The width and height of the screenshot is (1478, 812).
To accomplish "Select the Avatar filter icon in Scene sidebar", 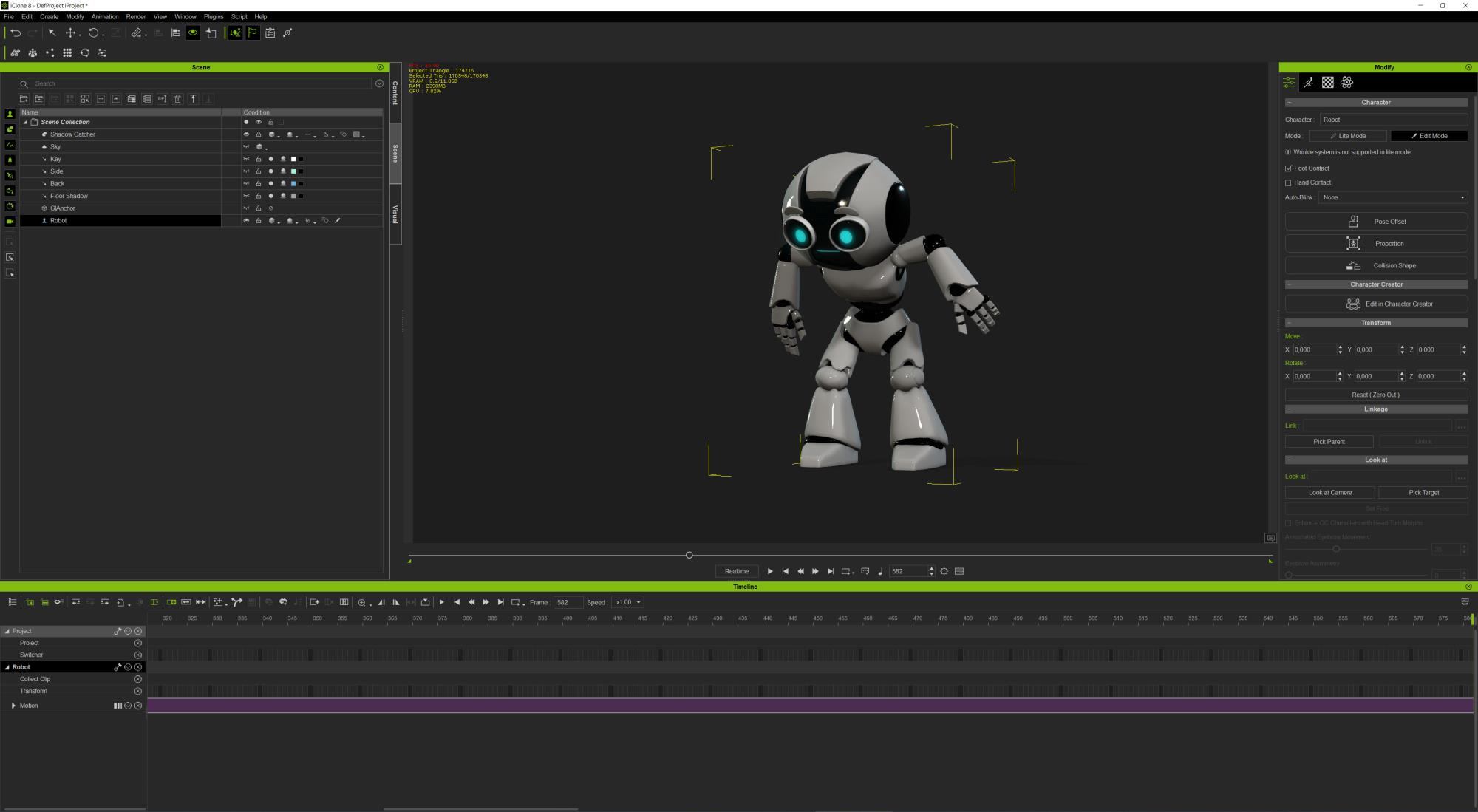I will click(x=10, y=114).
